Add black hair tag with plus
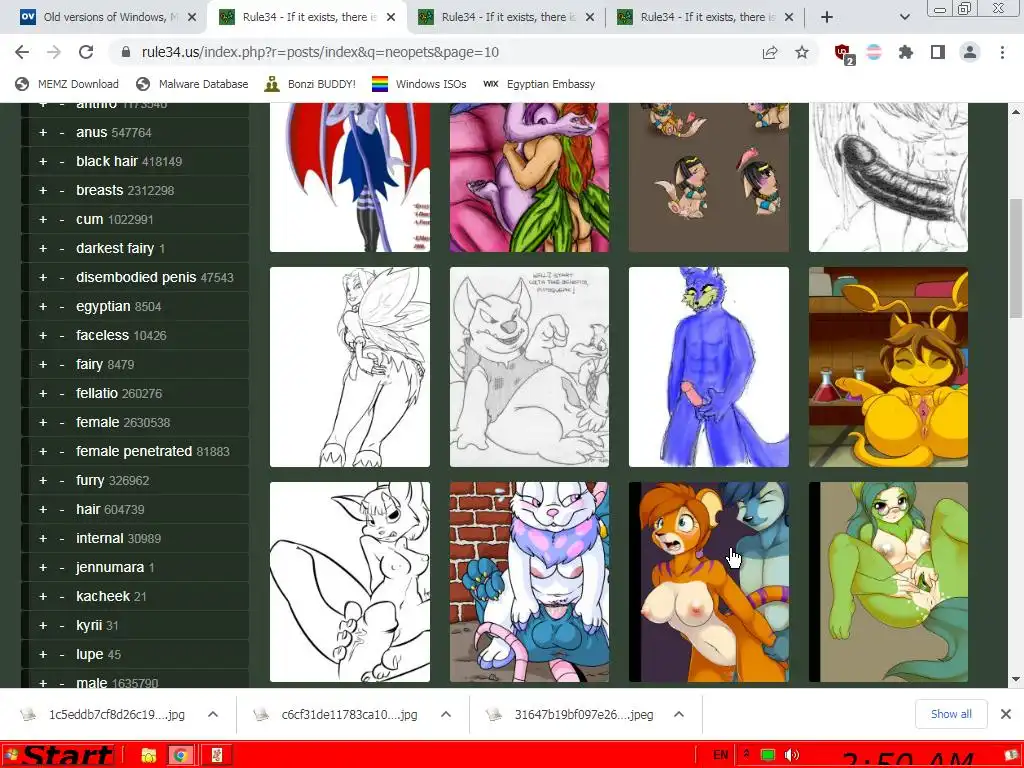This screenshot has width=1024, height=768. 43,161
